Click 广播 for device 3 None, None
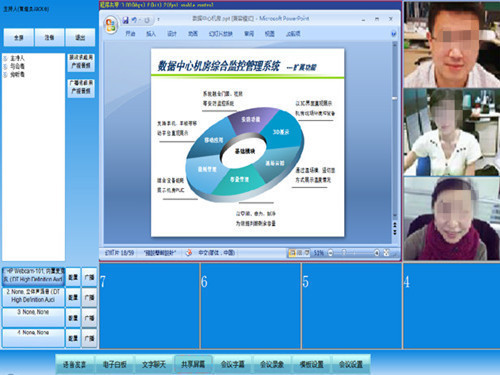Screen dimensions: 500x375 [x=89, y=318]
